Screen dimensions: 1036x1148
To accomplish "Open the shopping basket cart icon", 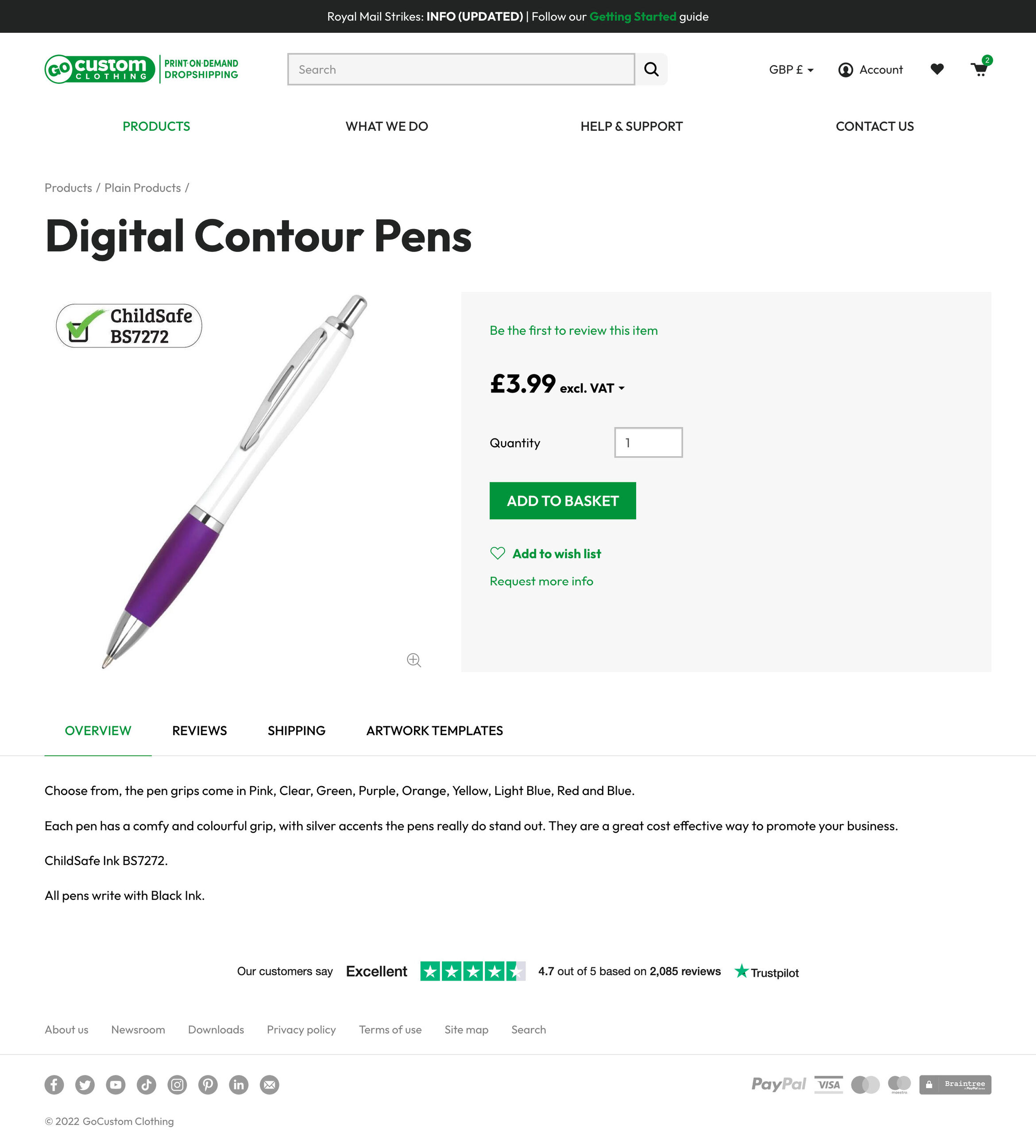I will point(980,70).
